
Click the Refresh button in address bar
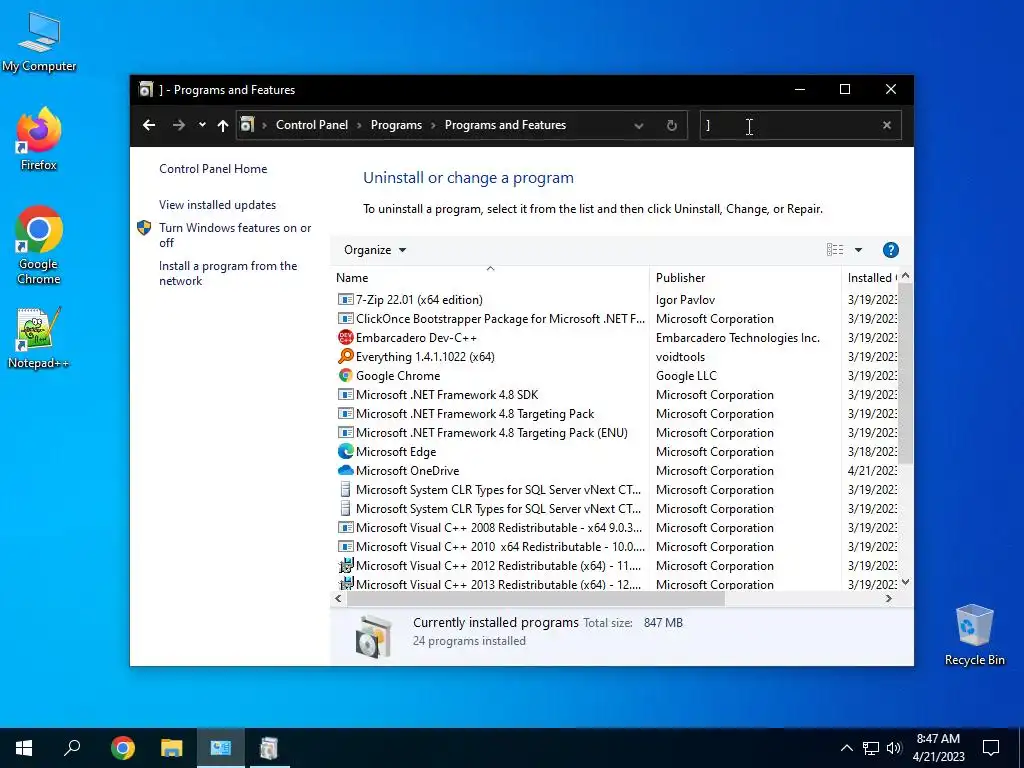point(671,125)
